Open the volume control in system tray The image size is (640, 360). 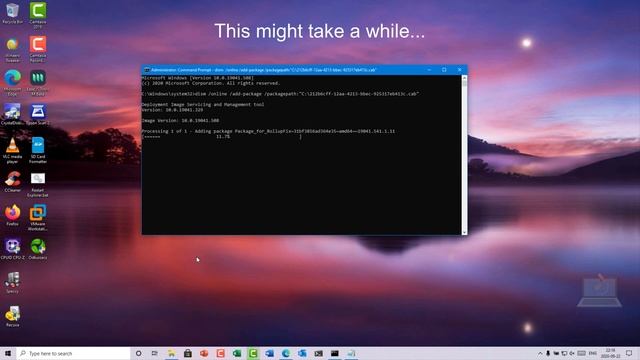(x=572, y=353)
